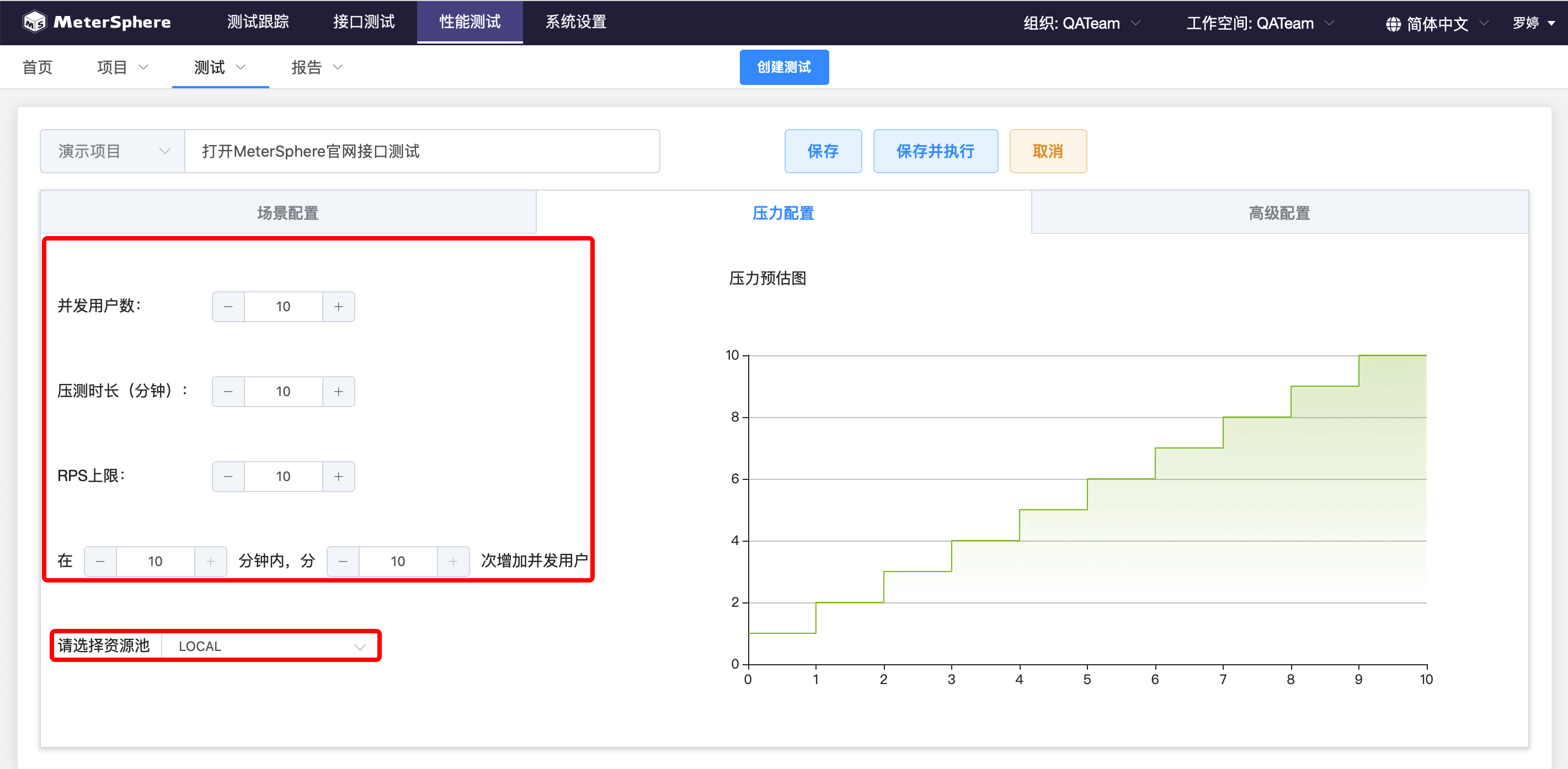Viewport: 1568px width, 769px height.
Task: Increase test duration minutes with plus
Action: [x=338, y=391]
